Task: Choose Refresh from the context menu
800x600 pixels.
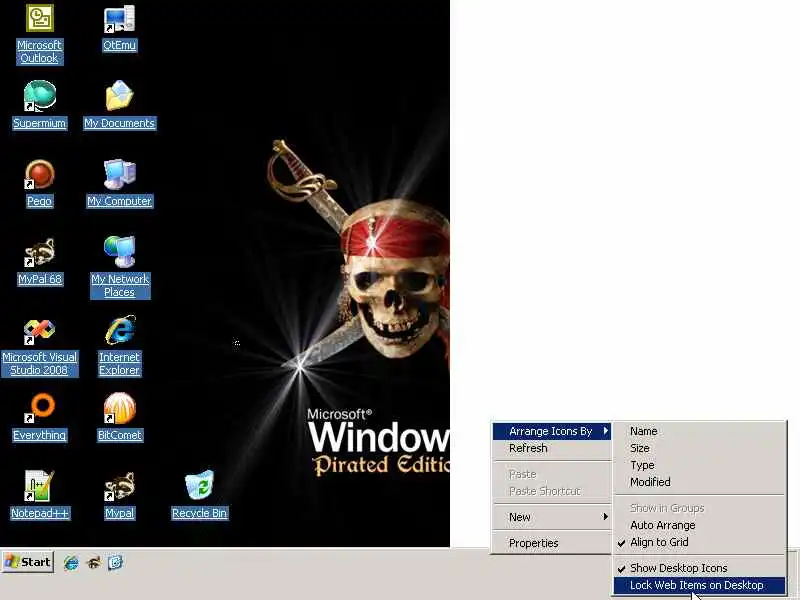Action: pyautogui.click(x=552, y=448)
